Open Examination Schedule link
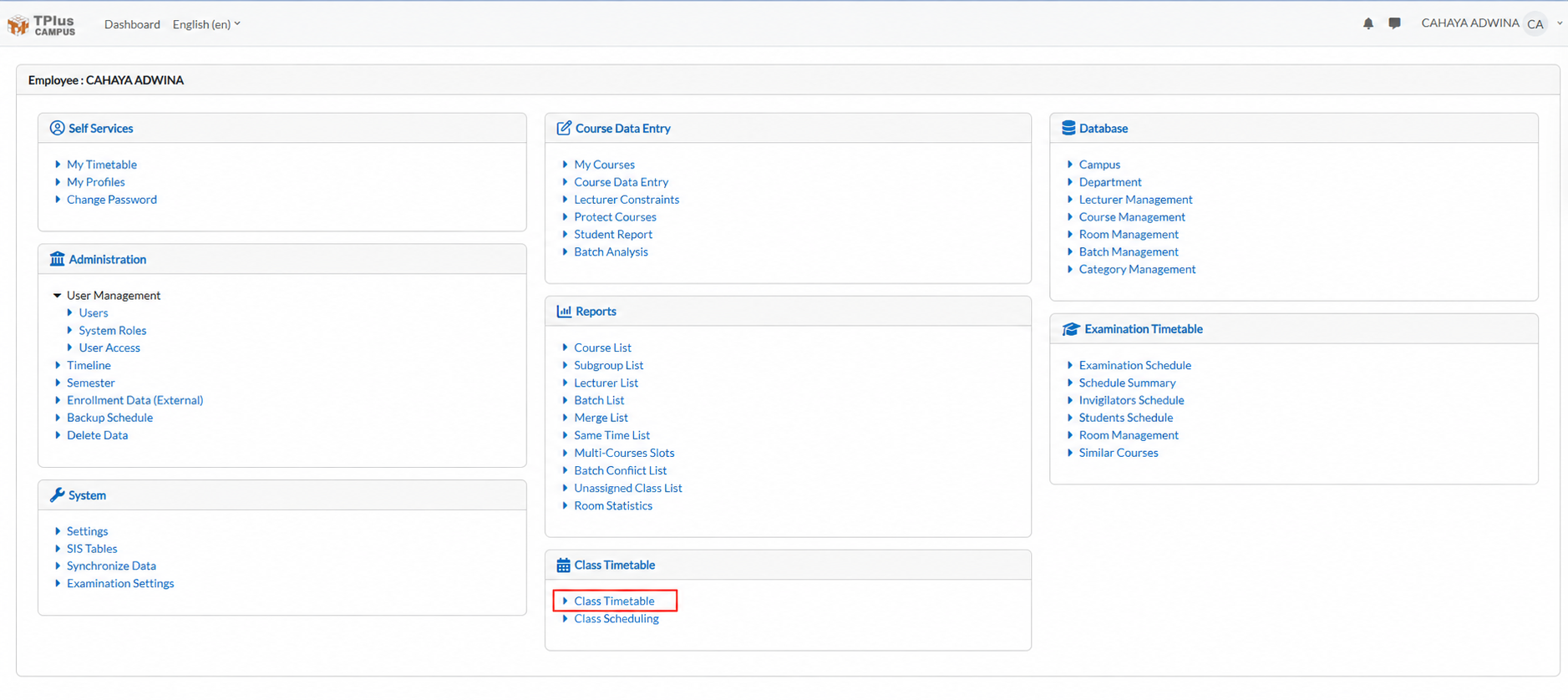 click(1134, 365)
